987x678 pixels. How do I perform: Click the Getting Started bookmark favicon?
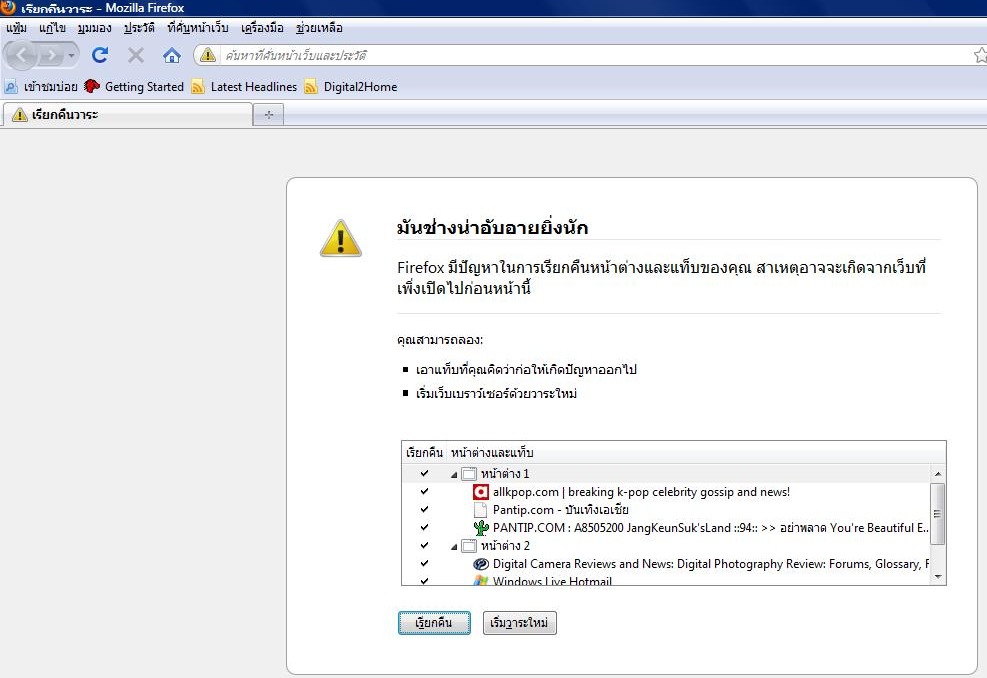[92, 86]
